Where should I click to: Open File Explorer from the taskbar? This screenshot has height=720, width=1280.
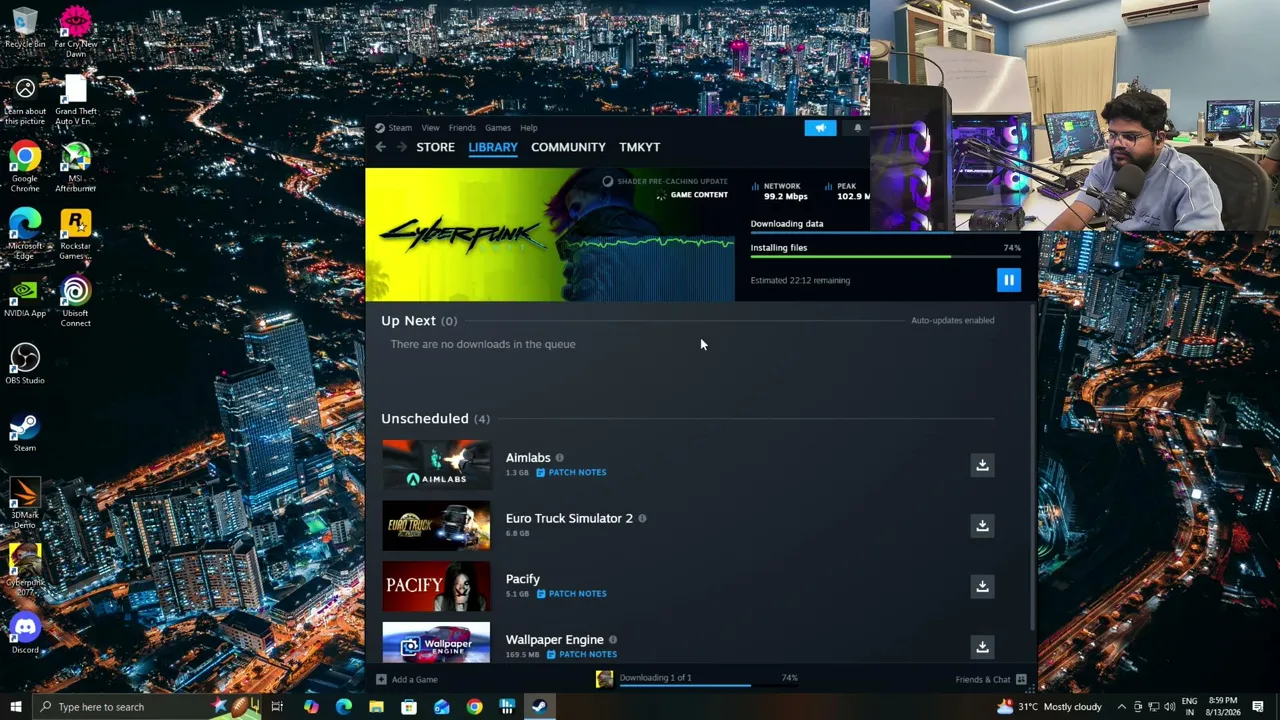(376, 707)
